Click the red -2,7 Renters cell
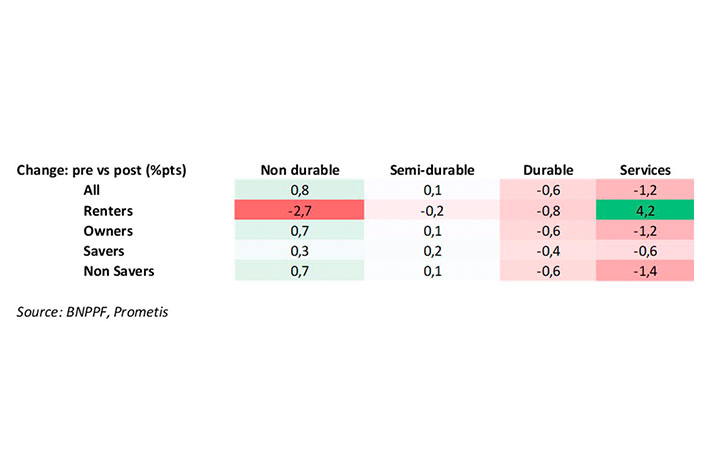Screen dimensions: 708x472 [x=299, y=210]
